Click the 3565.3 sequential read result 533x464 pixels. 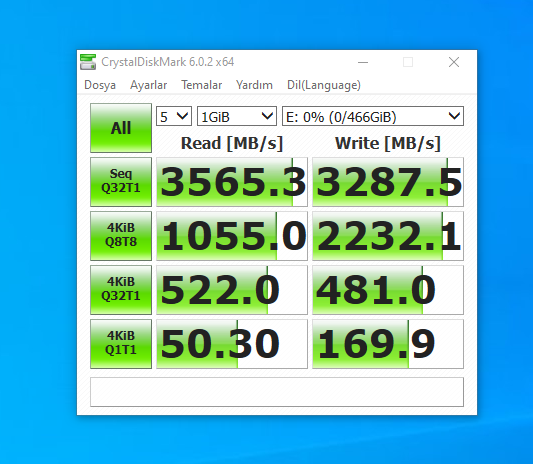point(232,182)
